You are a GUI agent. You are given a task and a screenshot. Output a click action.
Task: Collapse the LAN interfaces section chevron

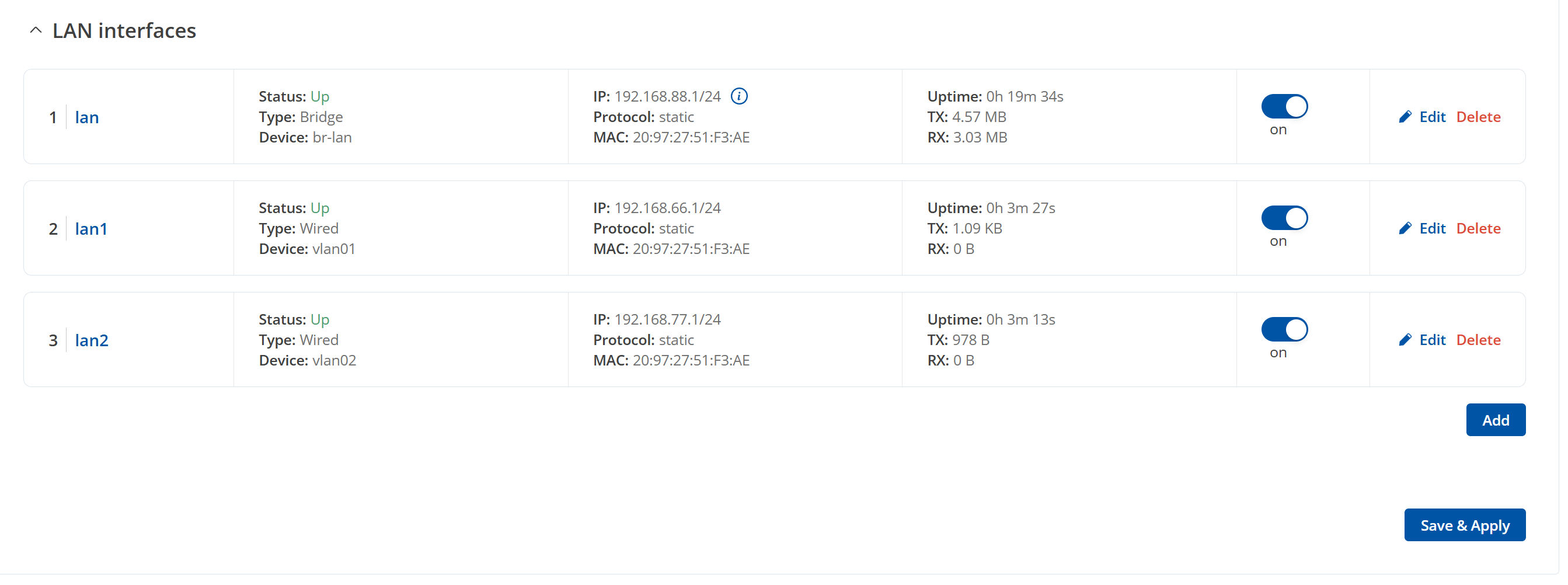pyautogui.click(x=36, y=30)
